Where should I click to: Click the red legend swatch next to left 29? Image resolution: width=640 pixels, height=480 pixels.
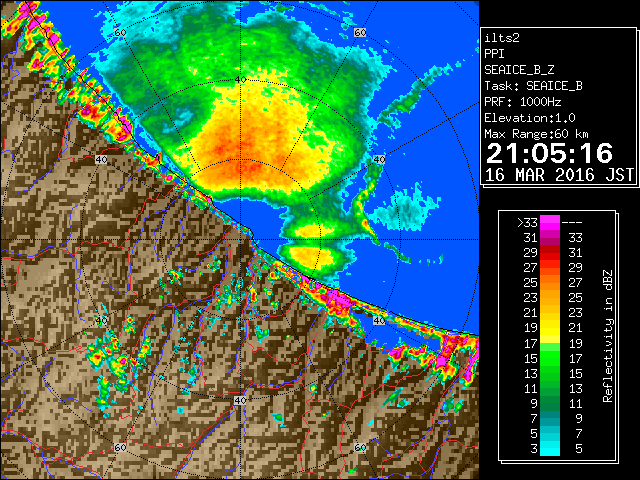pos(550,252)
